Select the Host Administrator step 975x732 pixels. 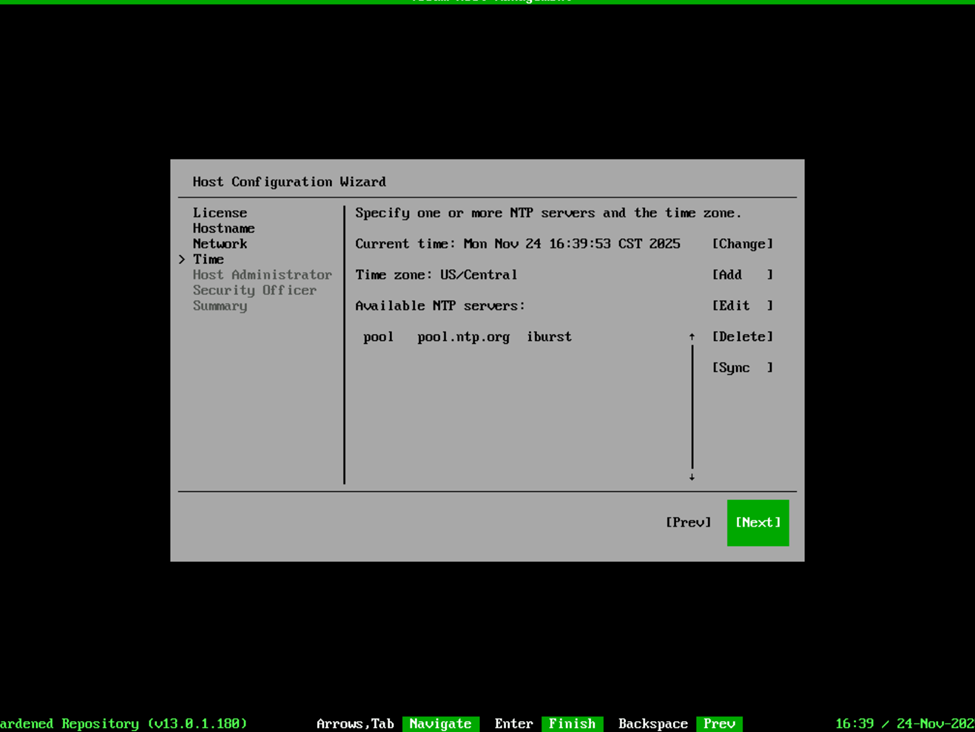[262, 275]
